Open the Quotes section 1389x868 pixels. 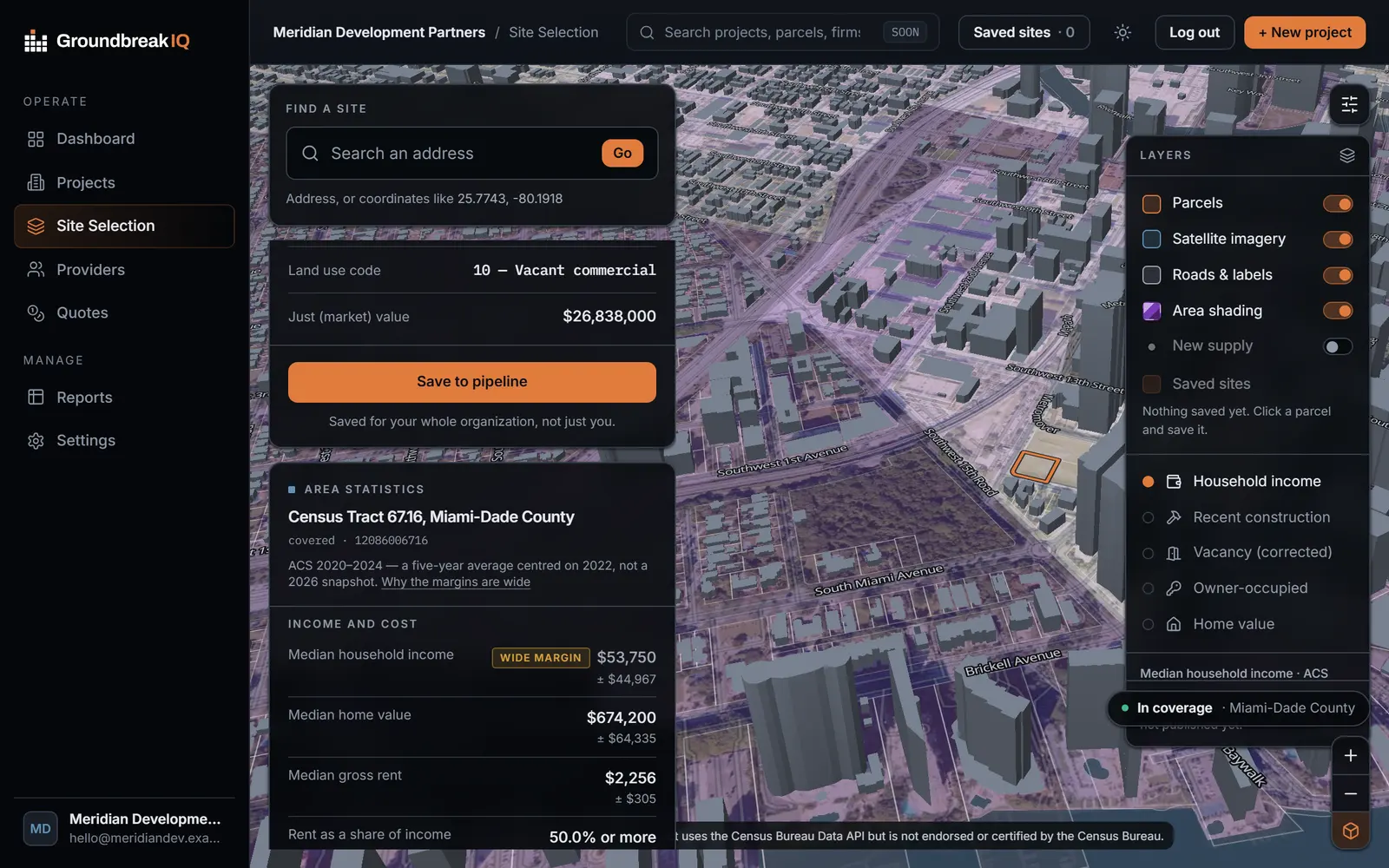(124, 312)
